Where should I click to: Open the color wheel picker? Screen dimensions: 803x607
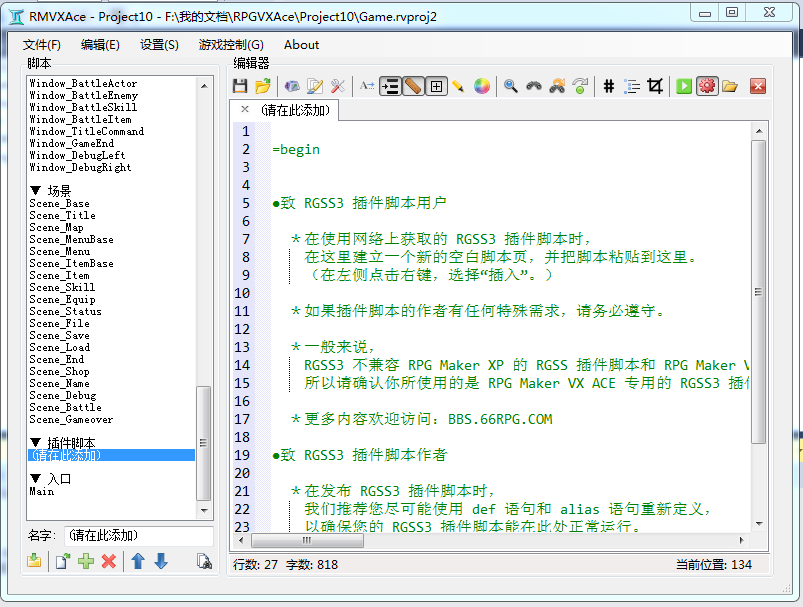coord(481,86)
